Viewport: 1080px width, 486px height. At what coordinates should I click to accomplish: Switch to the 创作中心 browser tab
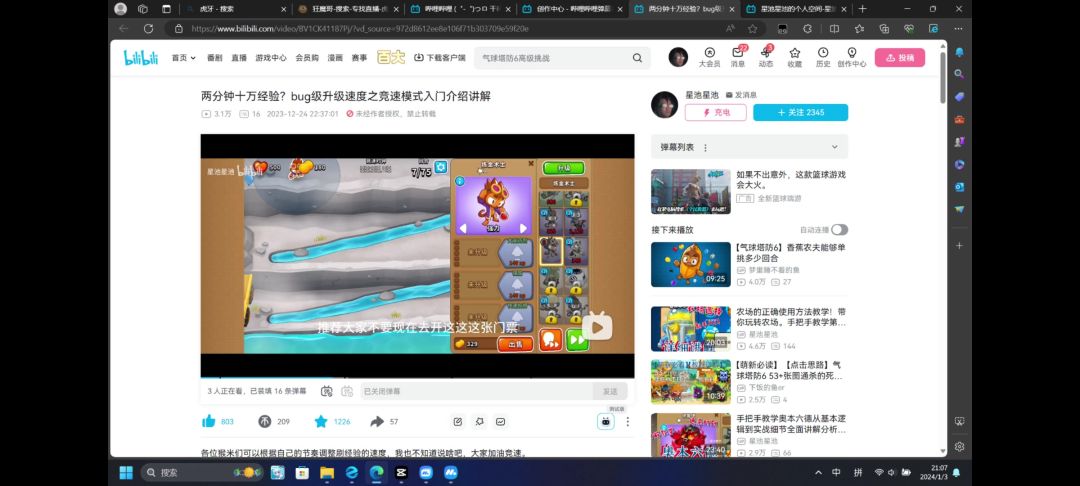coord(572,9)
